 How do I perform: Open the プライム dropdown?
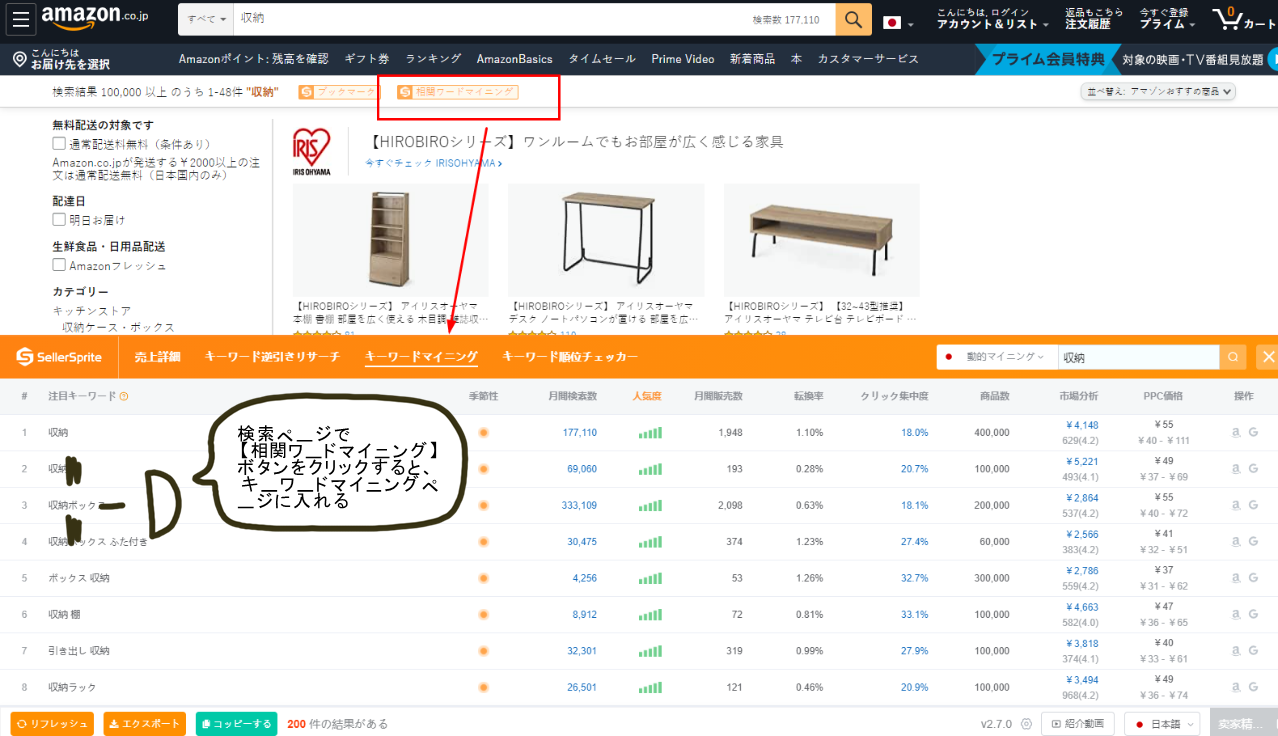pos(1166,19)
